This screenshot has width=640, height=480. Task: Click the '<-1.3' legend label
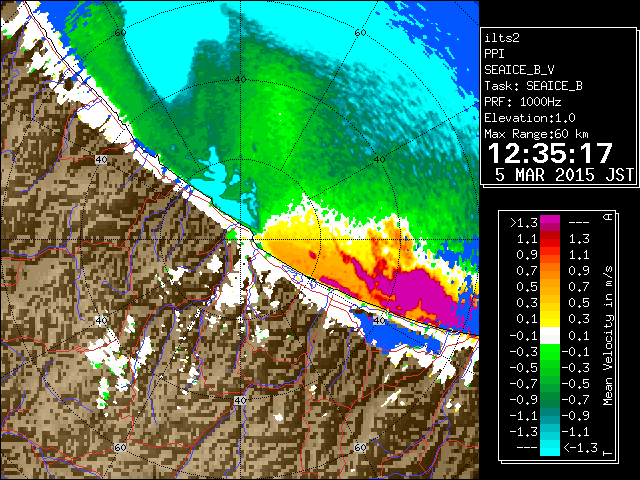[580, 448]
